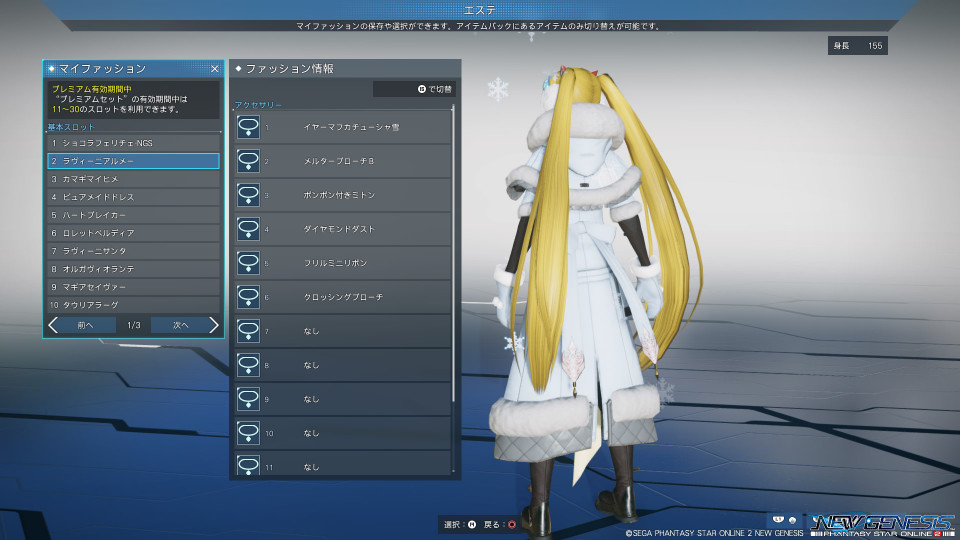Select slot 2 ラヴィーニアルメー
This screenshot has width=960, height=540.
tap(133, 161)
